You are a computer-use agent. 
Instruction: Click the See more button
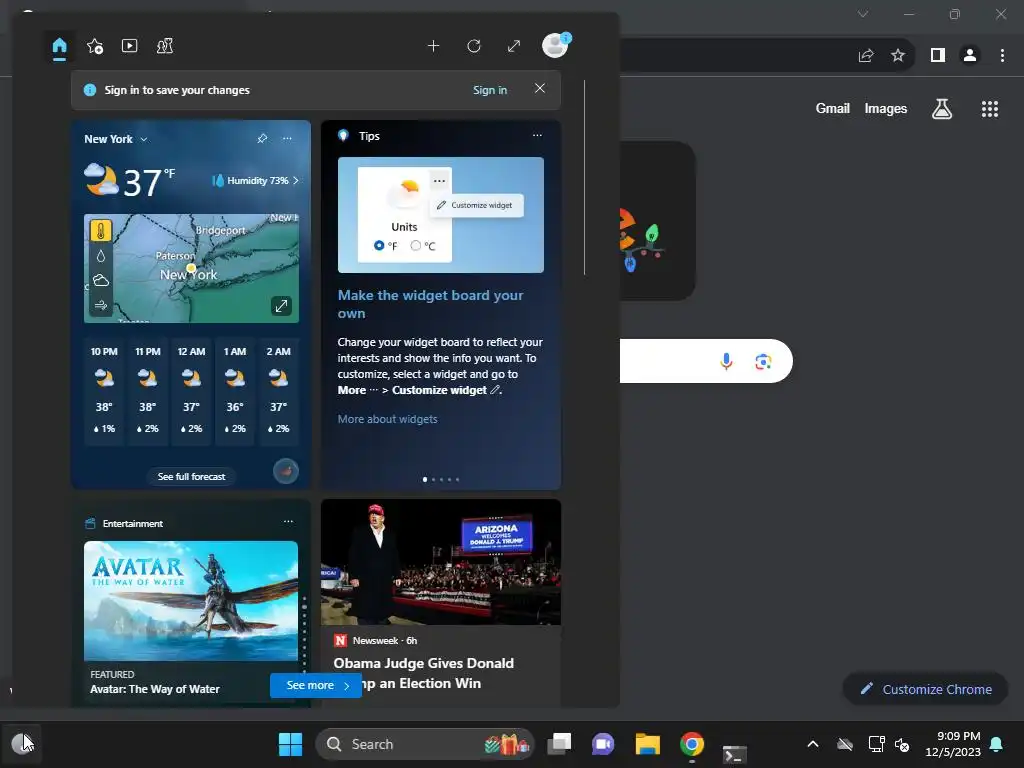[x=315, y=685]
